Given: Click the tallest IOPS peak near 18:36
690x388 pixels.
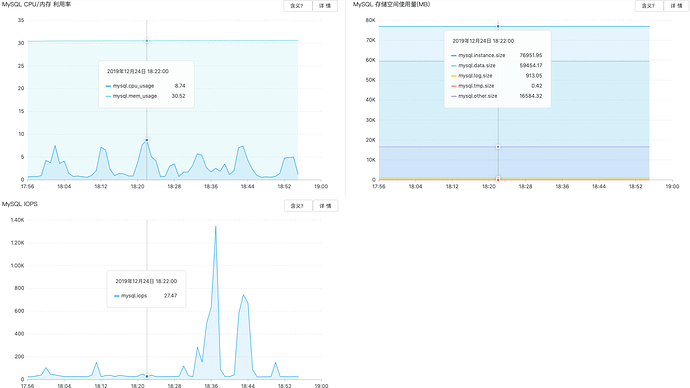Looking at the screenshot, I should pyautogui.click(x=216, y=227).
